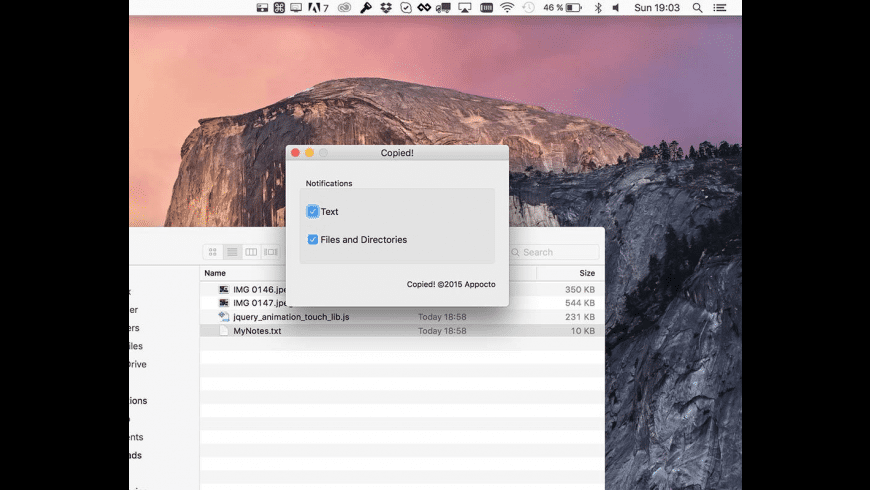Viewport: 870px width, 490px height.
Task: Toggle the Files and Directories checkbox
Action: click(x=313, y=240)
